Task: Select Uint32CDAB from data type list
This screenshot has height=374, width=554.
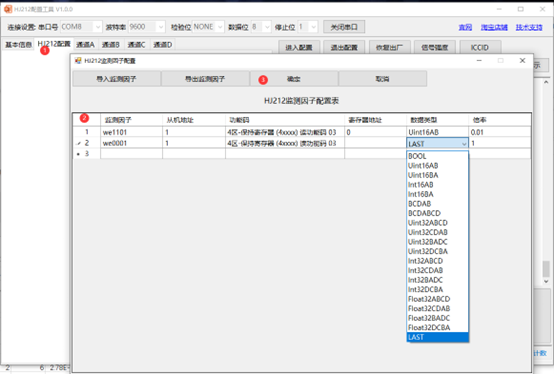Action: coord(437,232)
